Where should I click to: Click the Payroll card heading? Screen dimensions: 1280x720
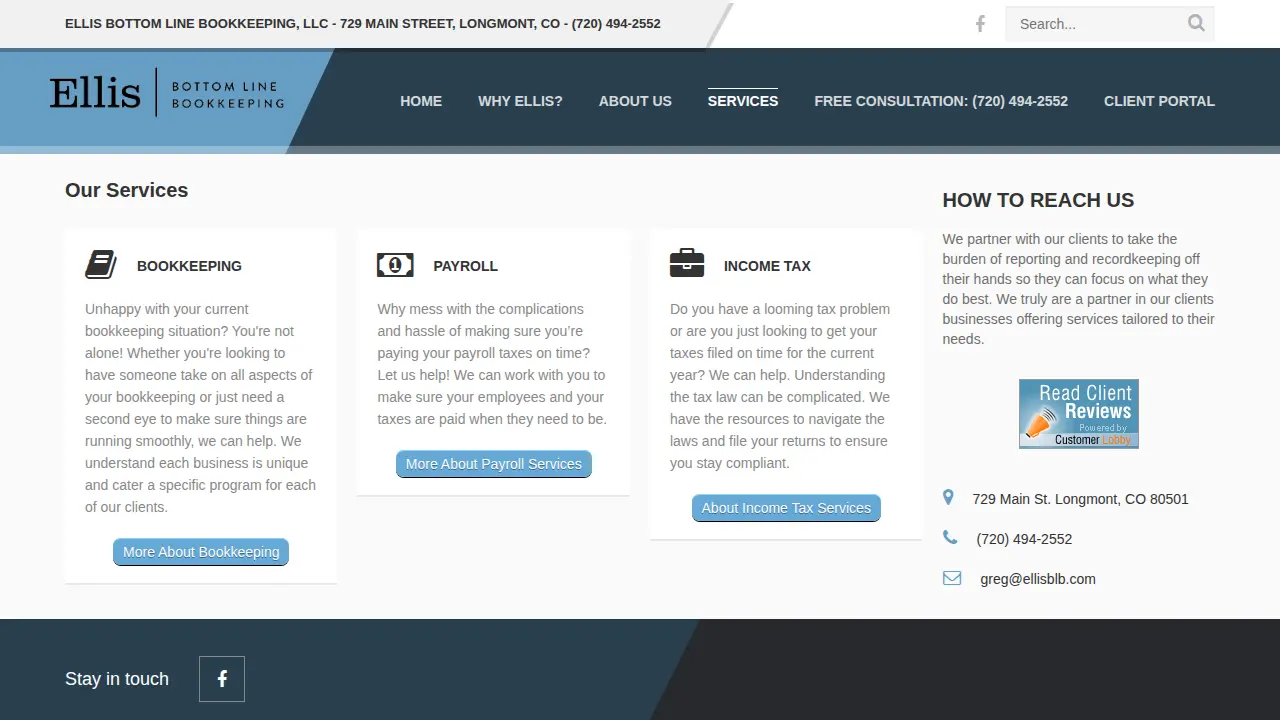[465, 266]
